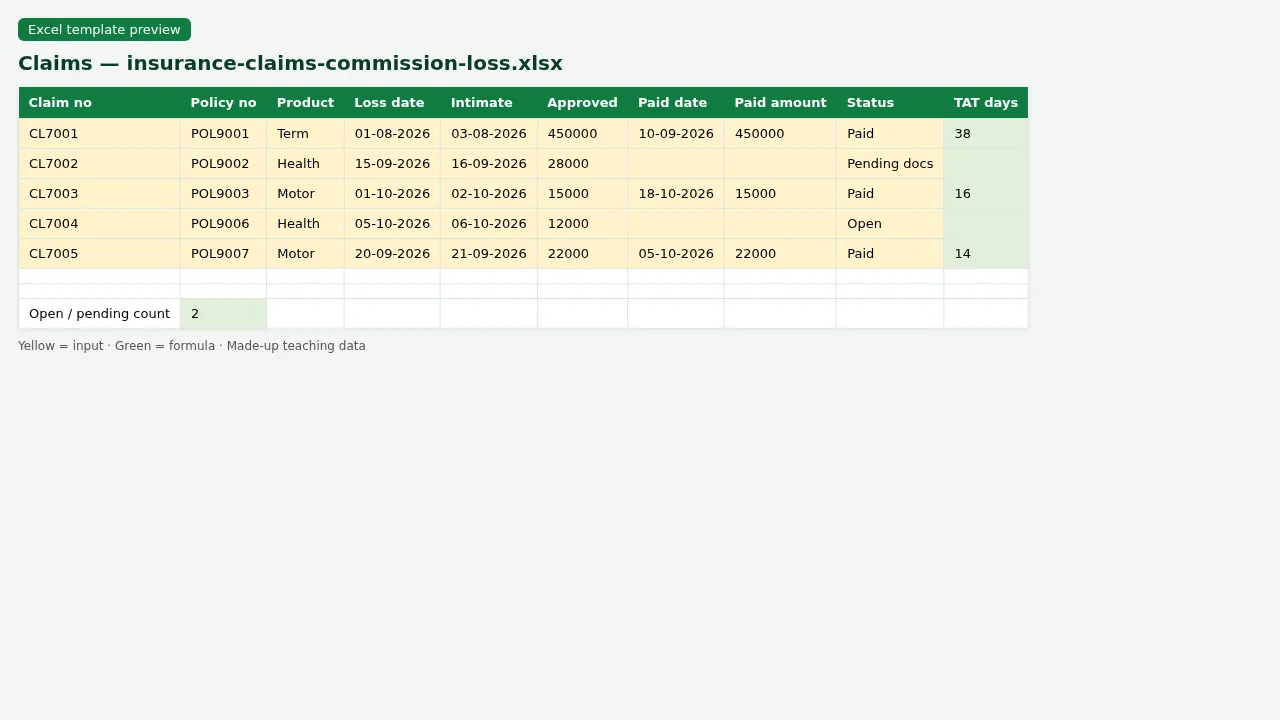Click the yellow/green legend note text
The height and width of the screenshot is (720, 1280).
[x=192, y=346]
